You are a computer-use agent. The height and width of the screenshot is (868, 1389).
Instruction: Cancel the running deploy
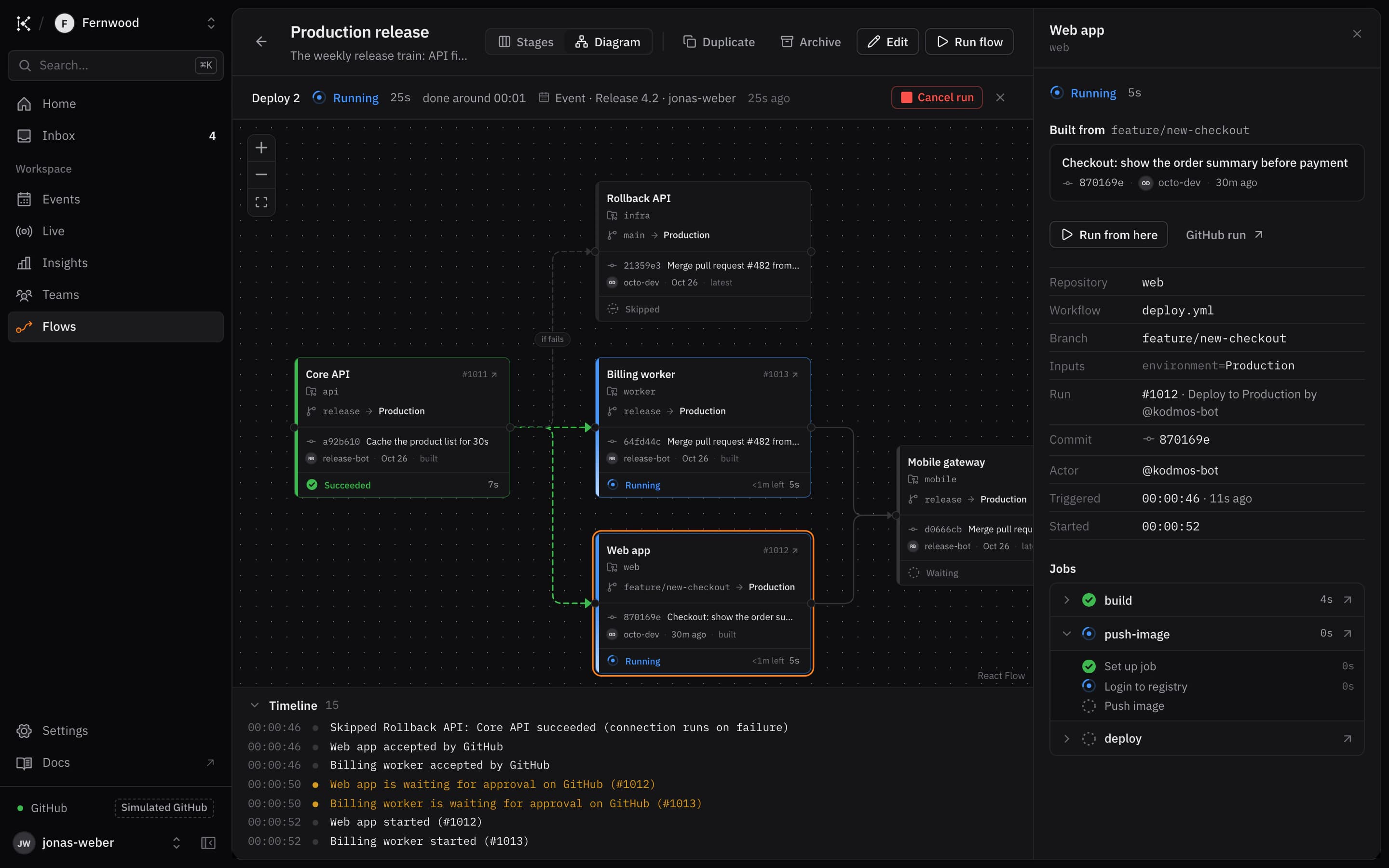tap(937, 97)
